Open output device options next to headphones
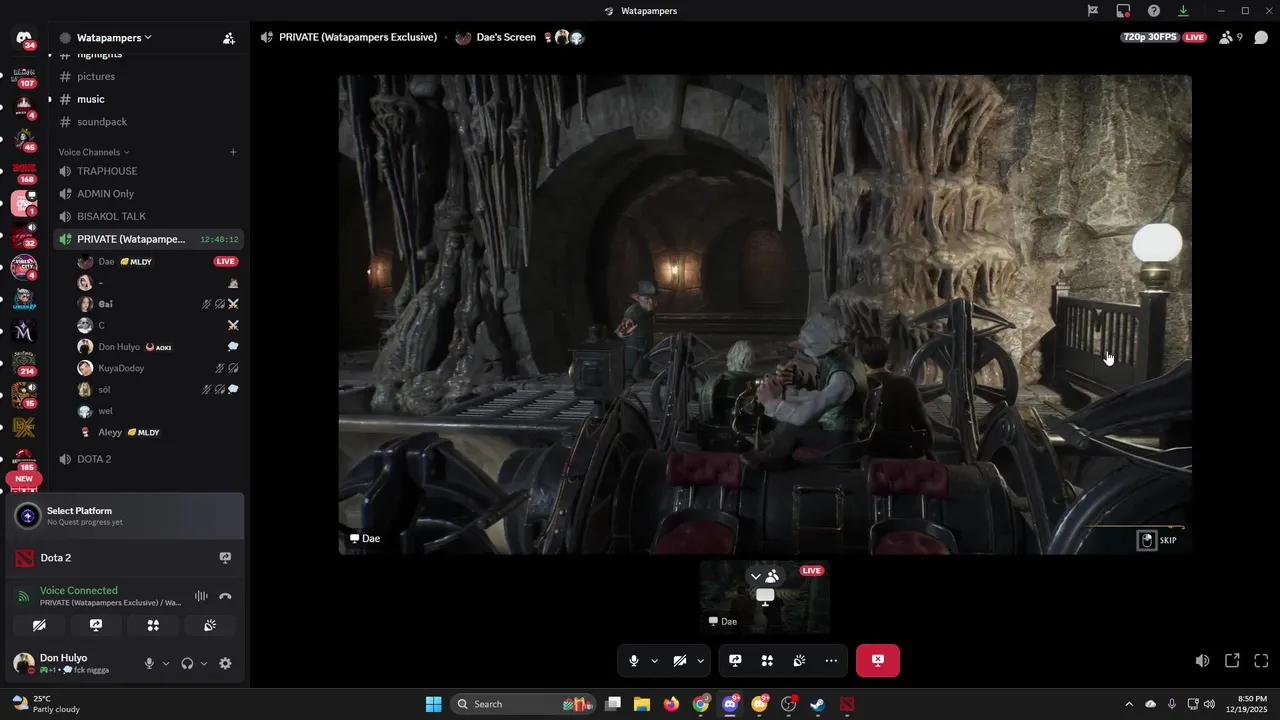This screenshot has width=1280, height=720. tap(204, 663)
